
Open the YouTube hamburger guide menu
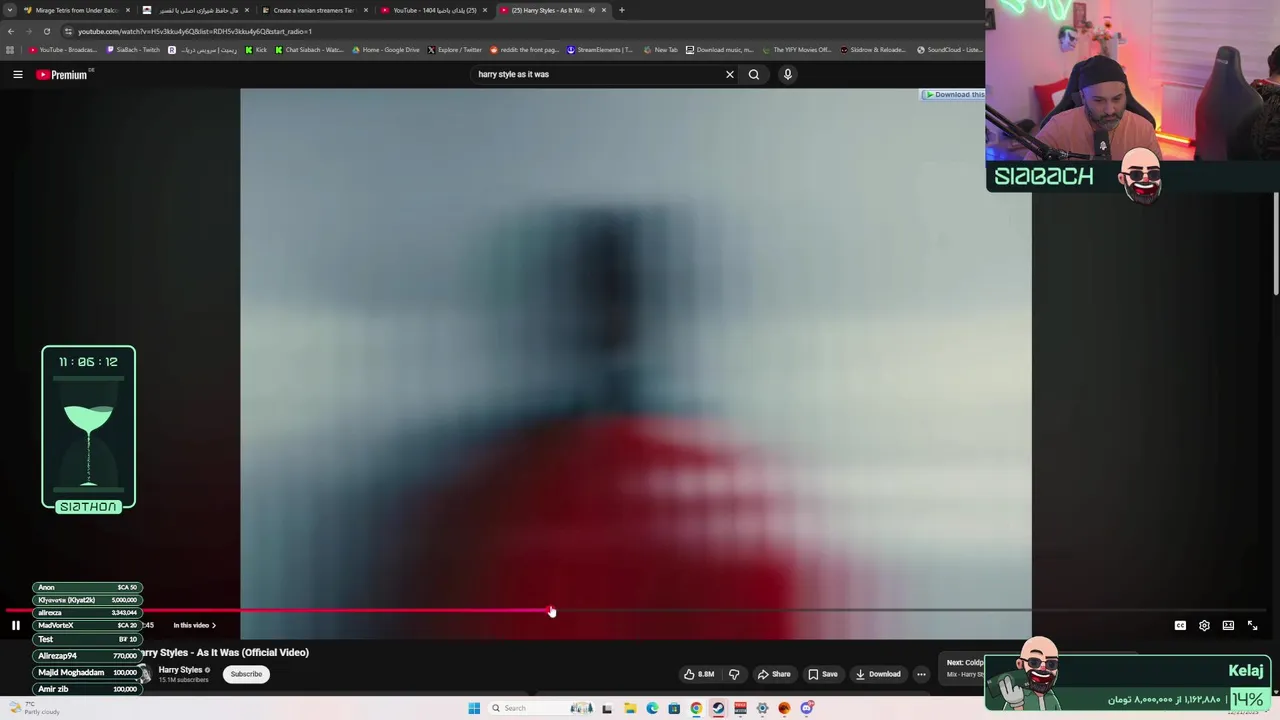click(17, 74)
